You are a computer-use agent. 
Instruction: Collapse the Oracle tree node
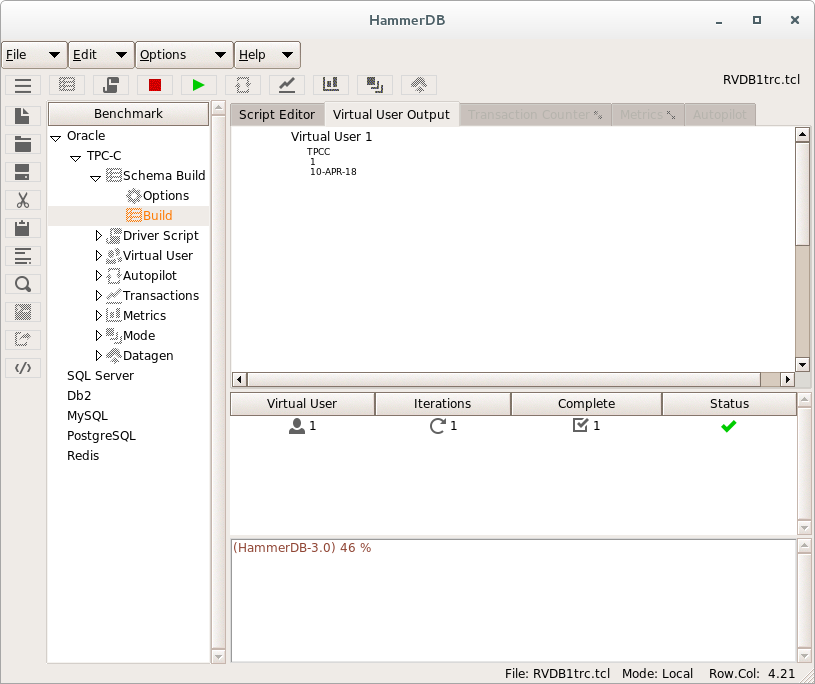(x=56, y=138)
